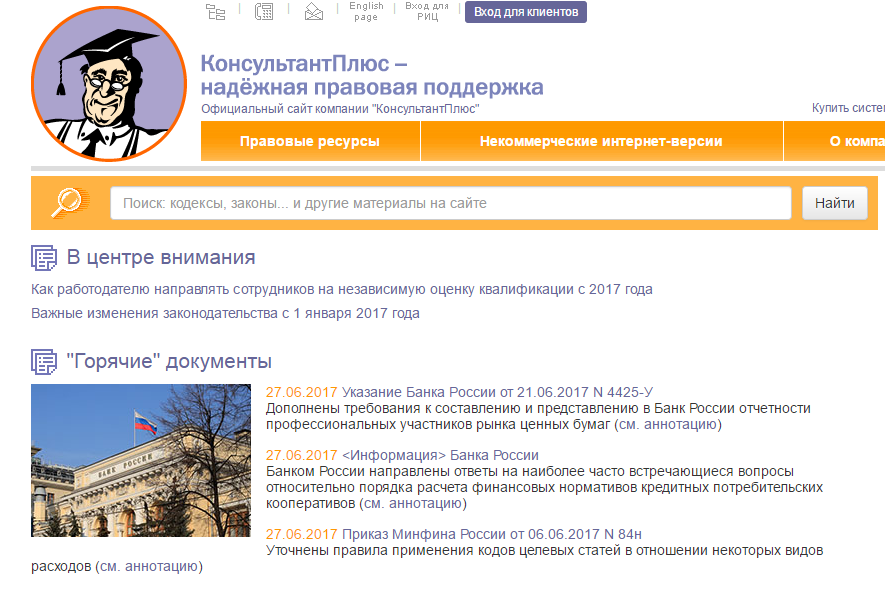Open the site map icon
The width and height of the screenshot is (885, 591).
click(x=216, y=11)
